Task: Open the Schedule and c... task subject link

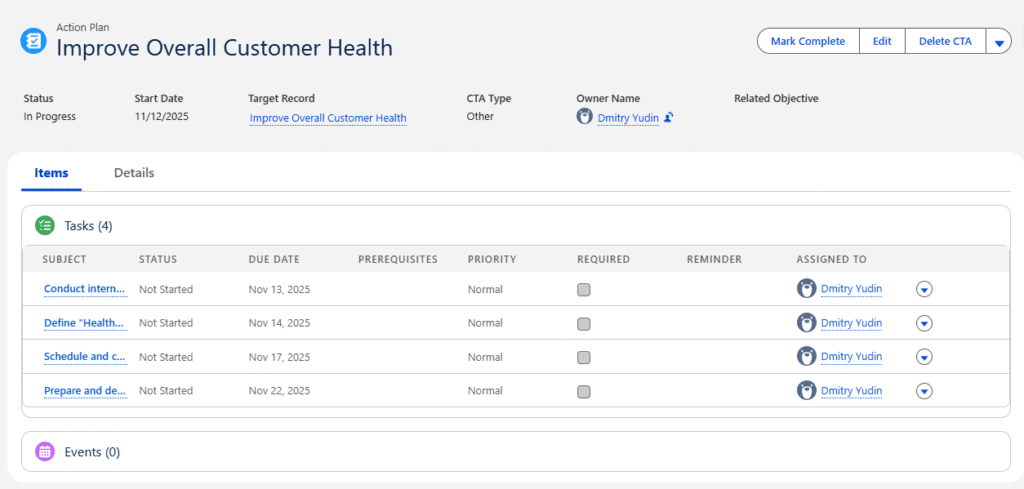Action: click(85, 357)
